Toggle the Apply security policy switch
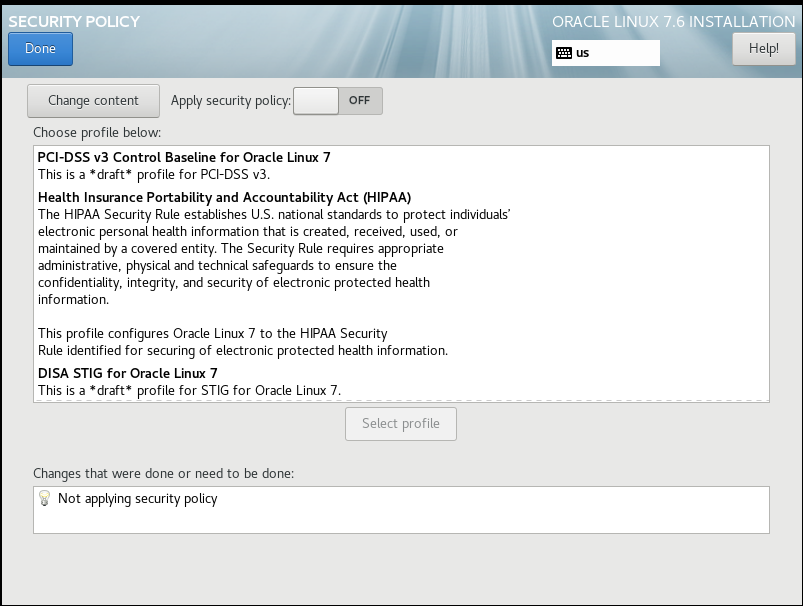803x606 pixels. 337,100
